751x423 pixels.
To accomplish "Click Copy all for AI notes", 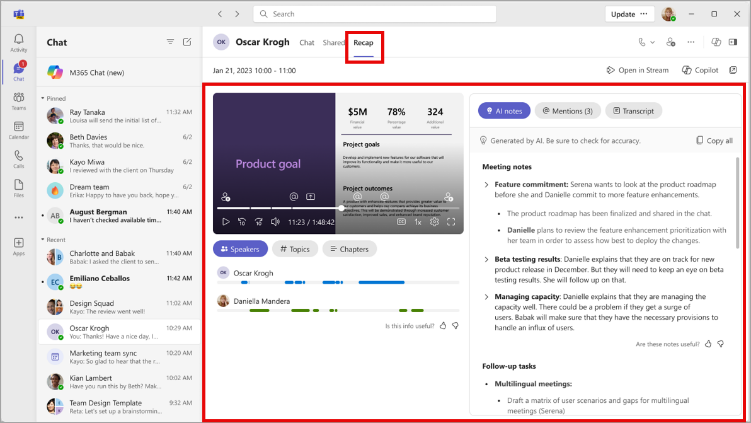I will 714,140.
